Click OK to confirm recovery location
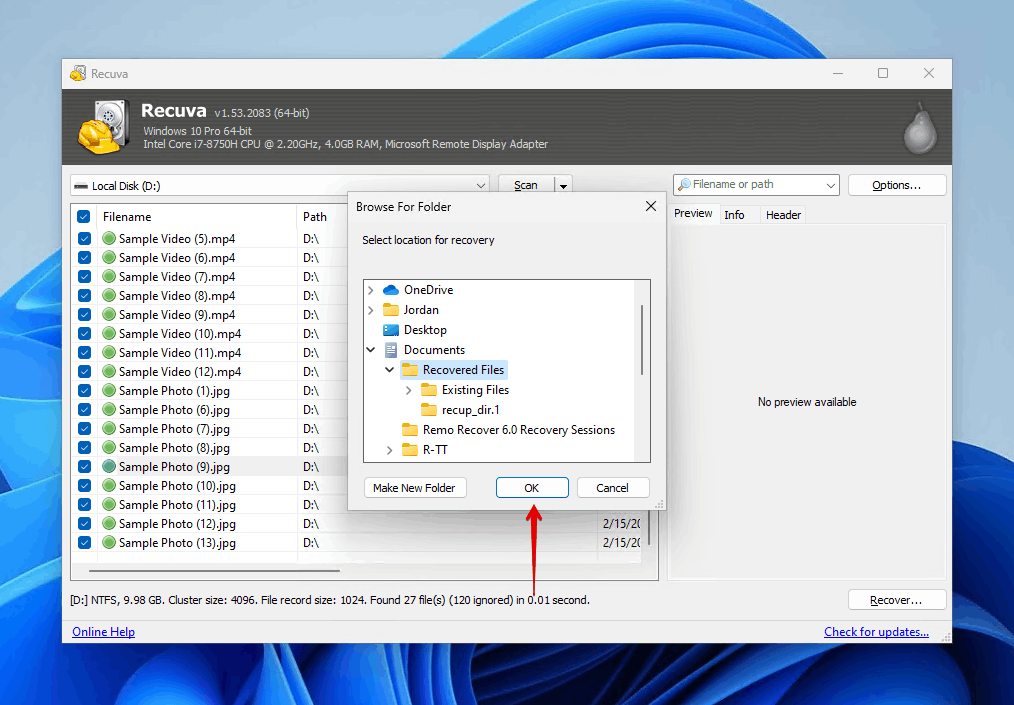 click(532, 488)
